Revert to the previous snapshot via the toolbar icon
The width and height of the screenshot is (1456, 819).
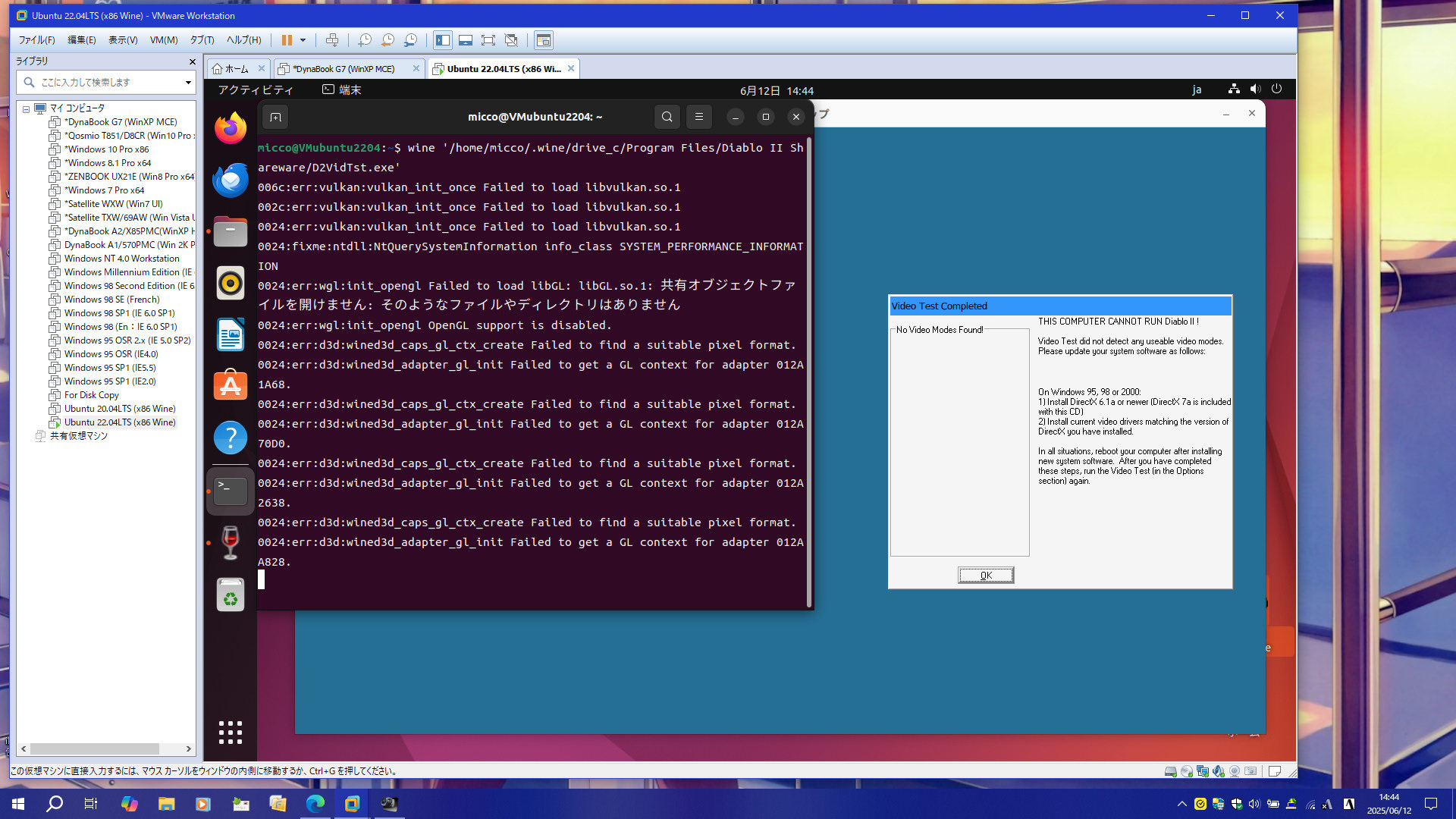pyautogui.click(x=388, y=40)
